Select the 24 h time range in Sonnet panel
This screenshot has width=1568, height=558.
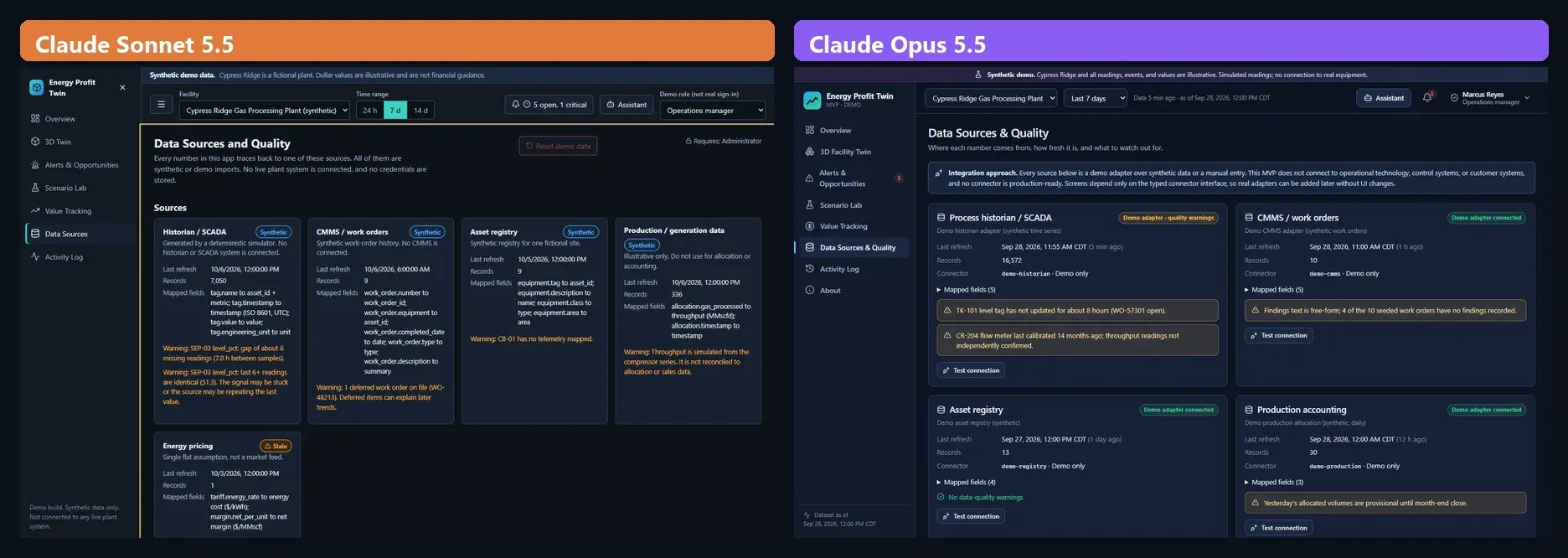[369, 110]
